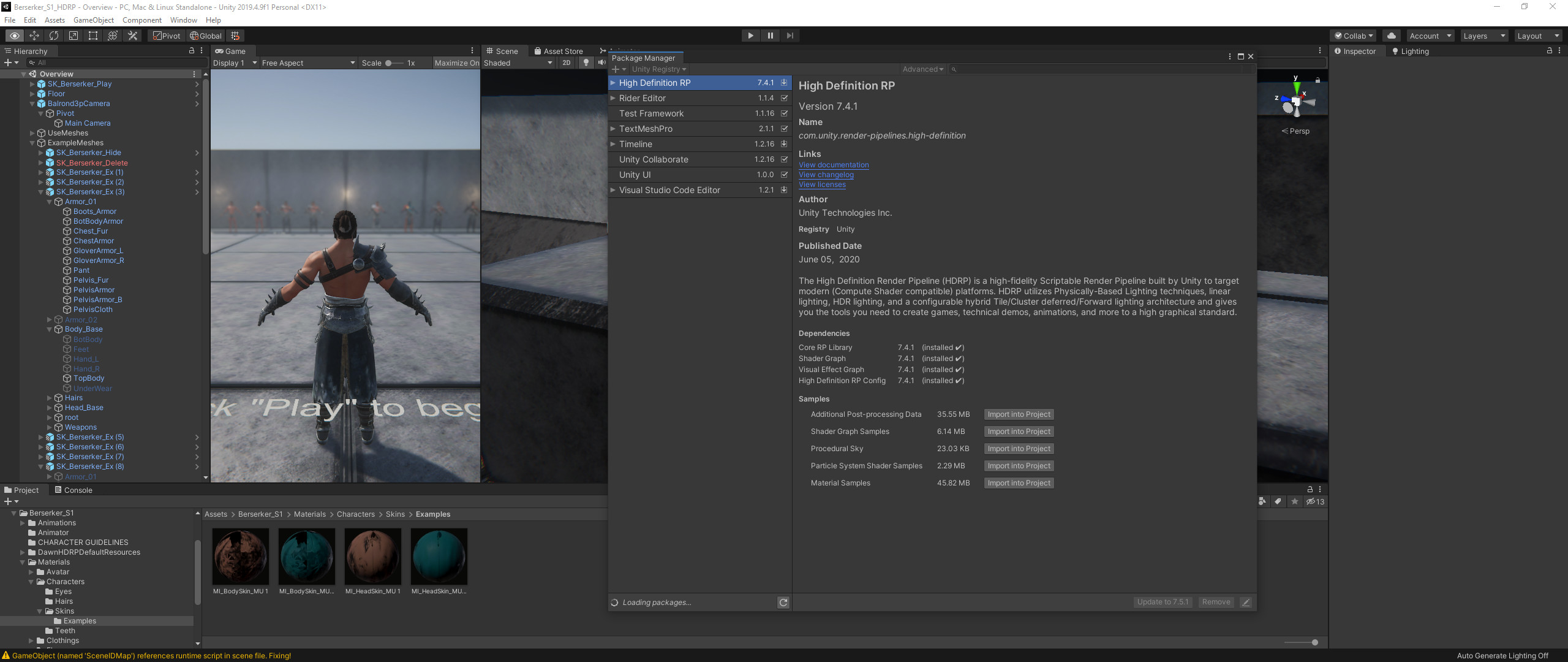
Task: Select the View (eye) tool in toolbar
Action: (x=14, y=36)
